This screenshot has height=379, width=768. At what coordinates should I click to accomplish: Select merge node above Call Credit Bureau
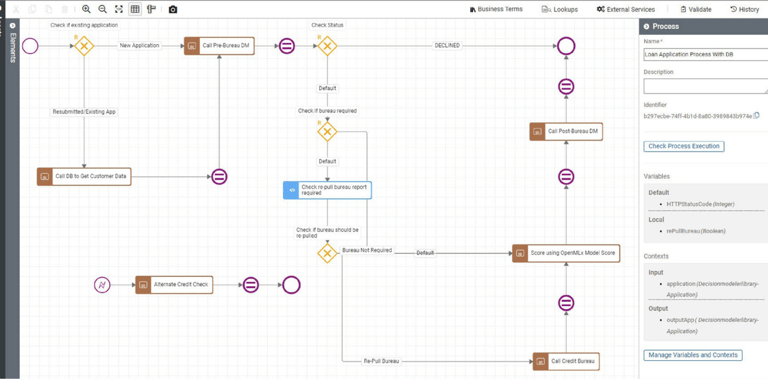point(566,304)
